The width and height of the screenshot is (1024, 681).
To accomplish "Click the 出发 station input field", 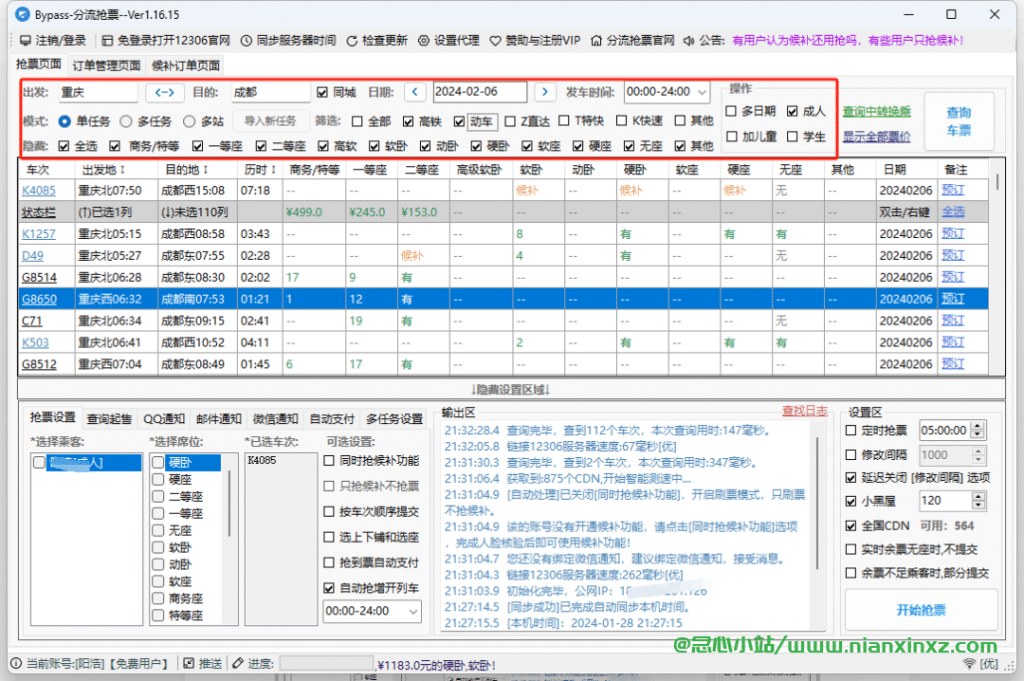I will pos(98,92).
